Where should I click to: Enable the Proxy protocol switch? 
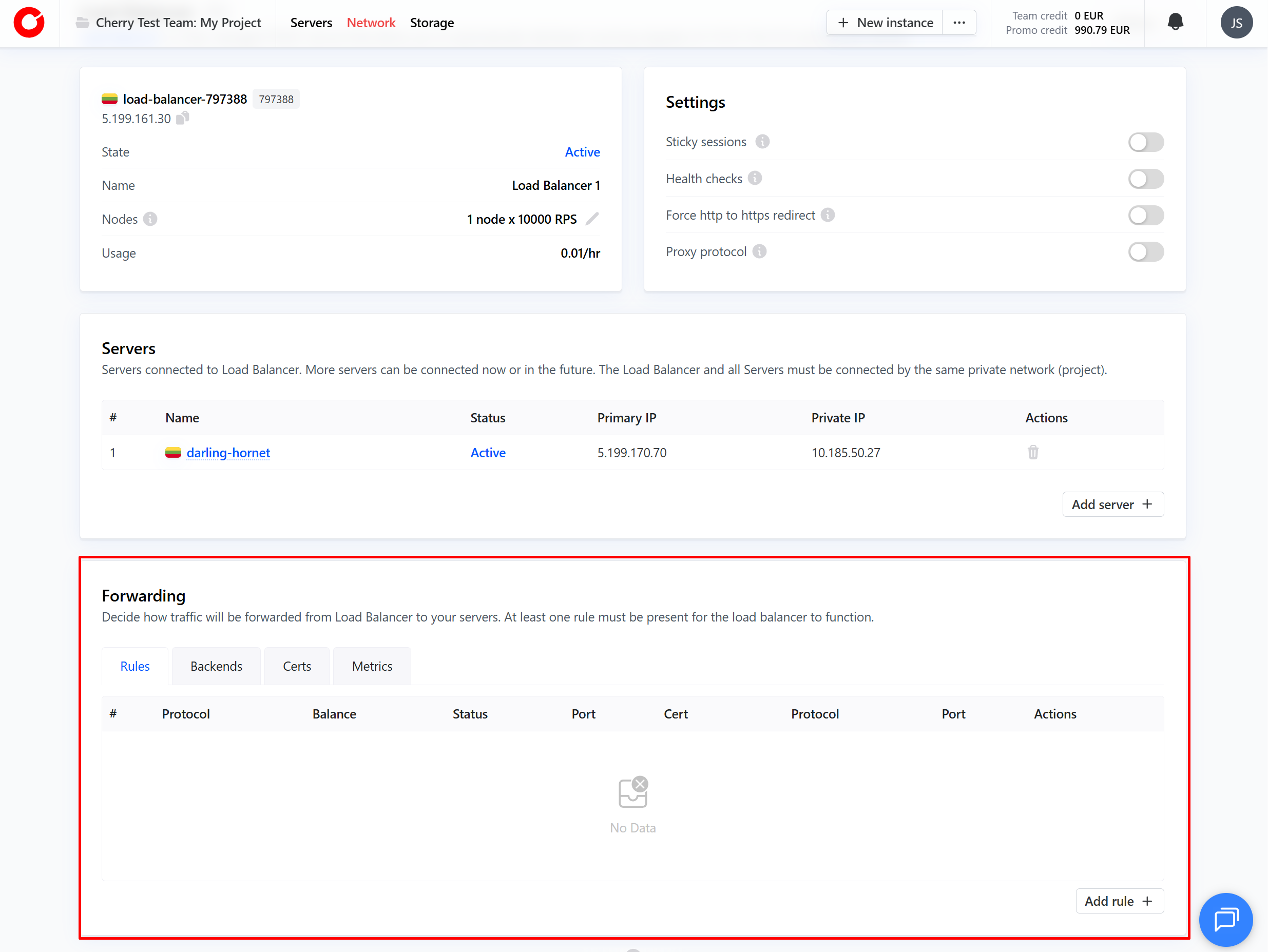1145,252
